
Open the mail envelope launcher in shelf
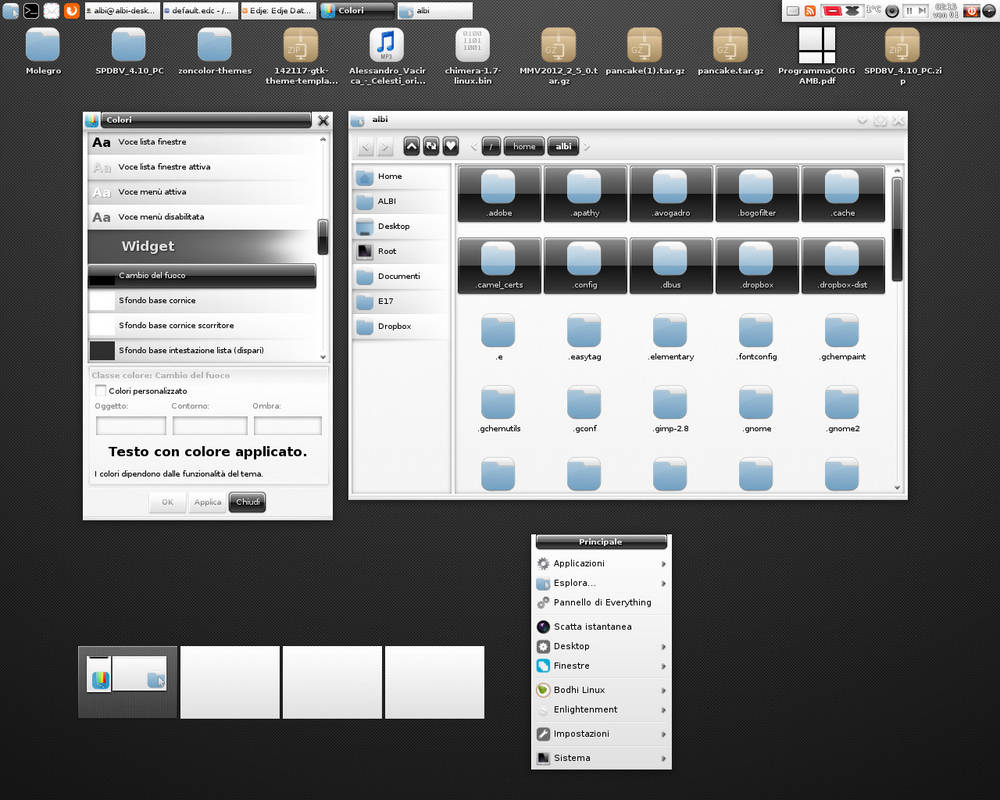51,10
